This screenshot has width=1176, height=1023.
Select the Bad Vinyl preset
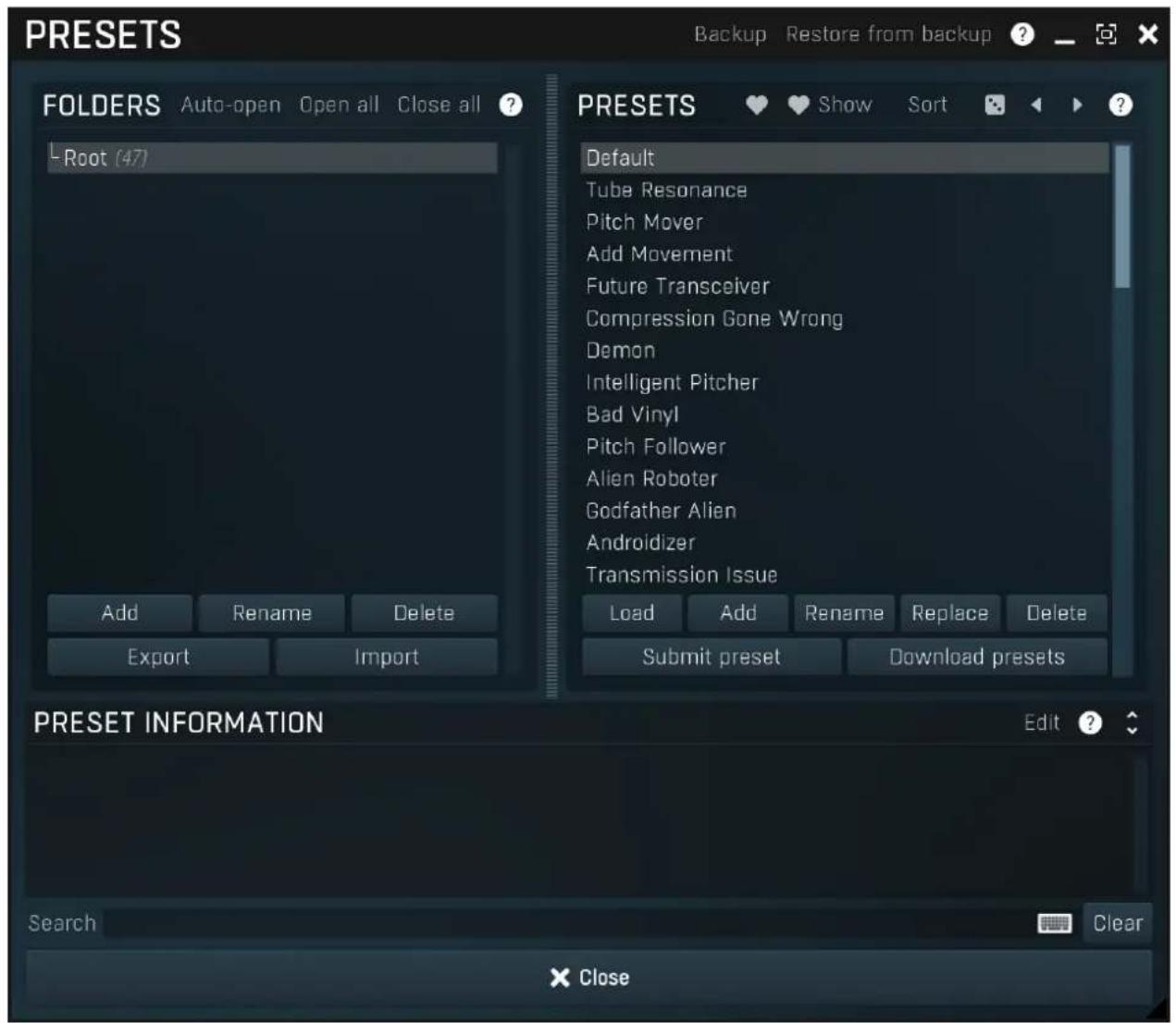[x=845, y=414]
